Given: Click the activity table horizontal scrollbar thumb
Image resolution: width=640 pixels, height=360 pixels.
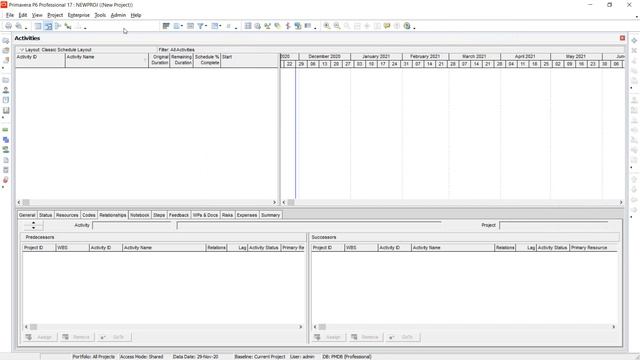Looking at the screenshot, I should 26,202.
